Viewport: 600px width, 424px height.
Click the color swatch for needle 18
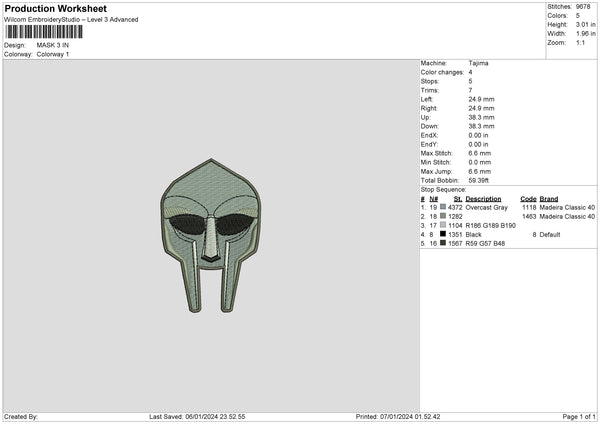point(443,216)
